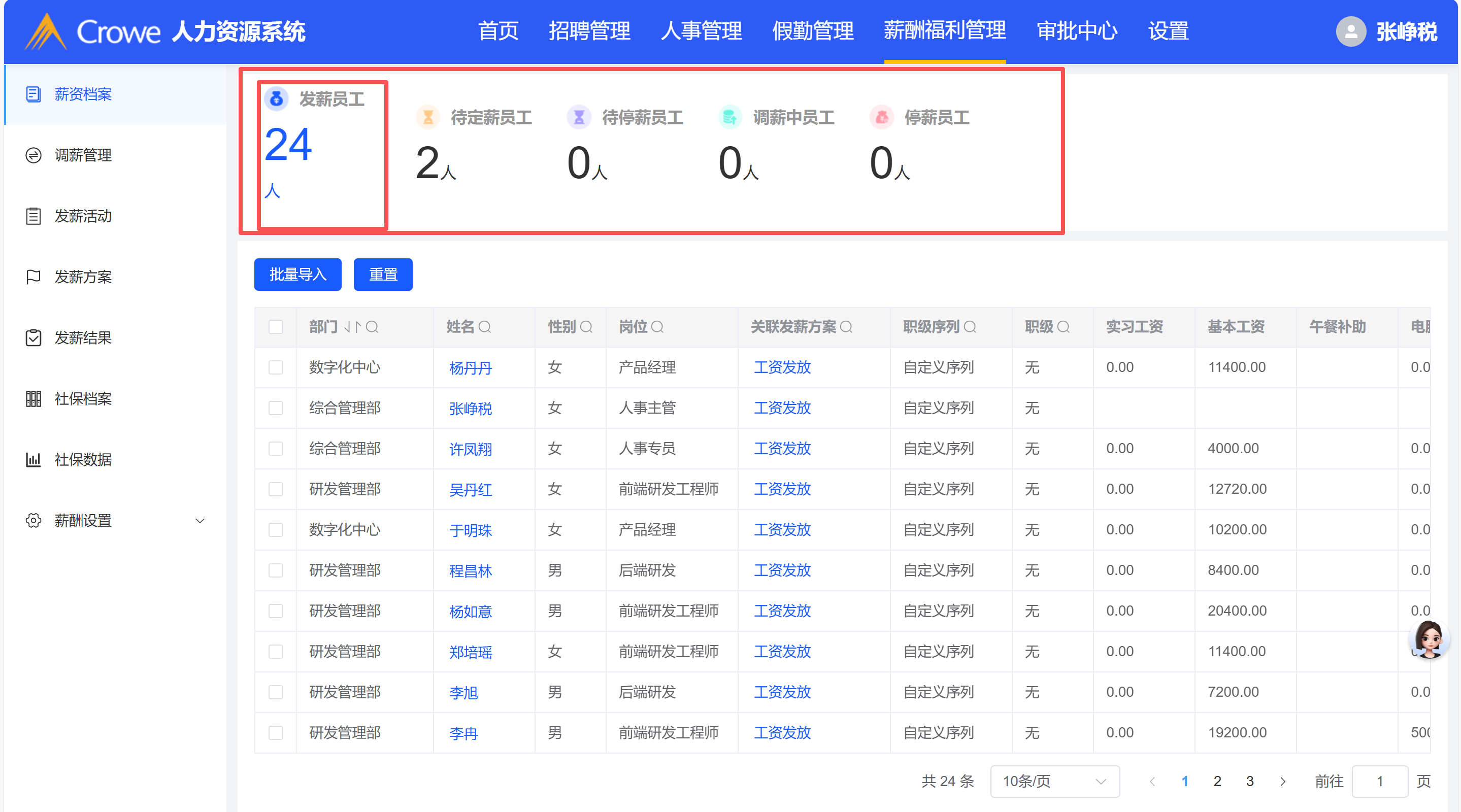Click search icon in 姓名 column header
The image size is (1461, 812).
pyautogui.click(x=485, y=327)
